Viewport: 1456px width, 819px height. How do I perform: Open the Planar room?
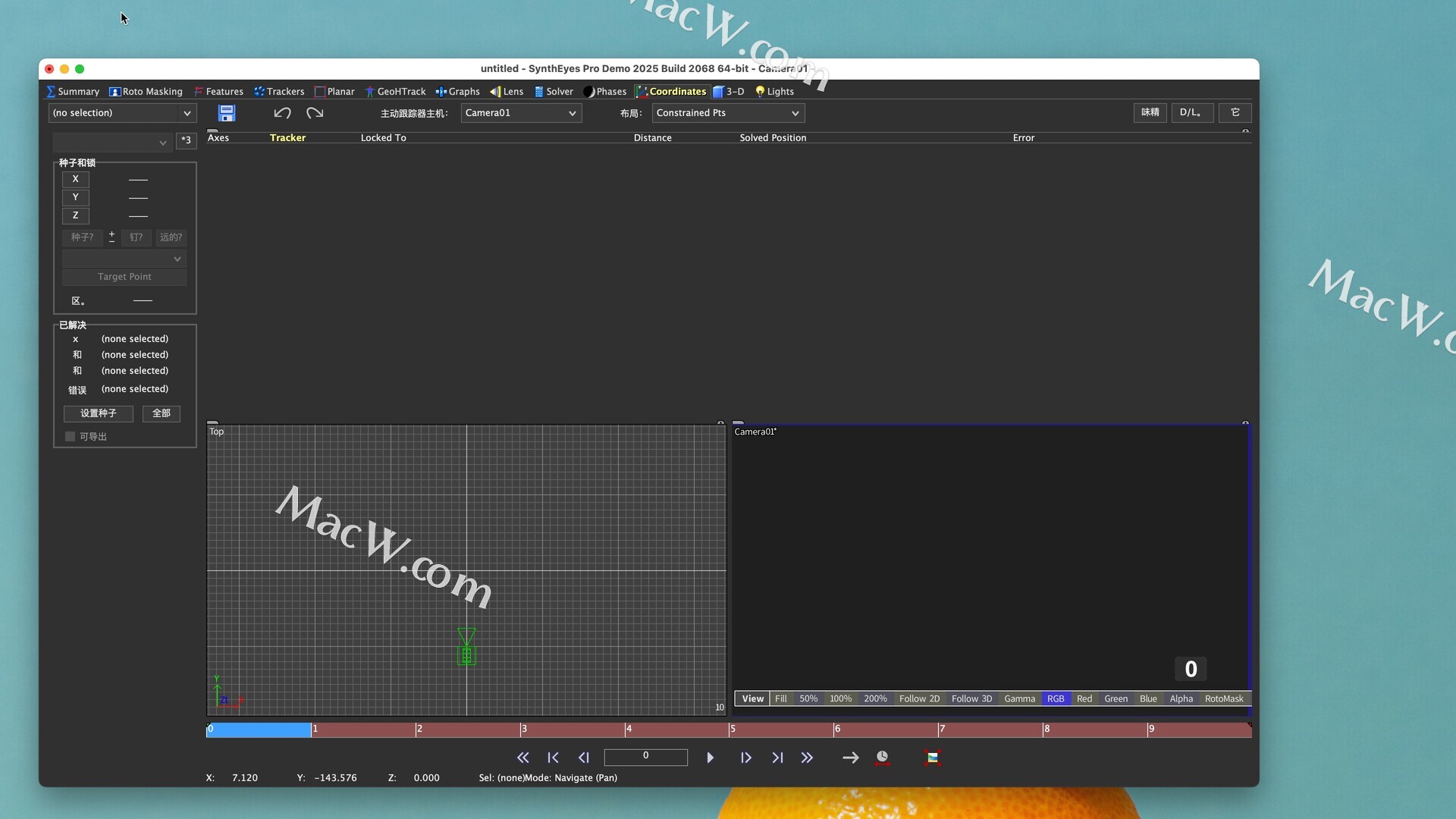click(x=334, y=92)
